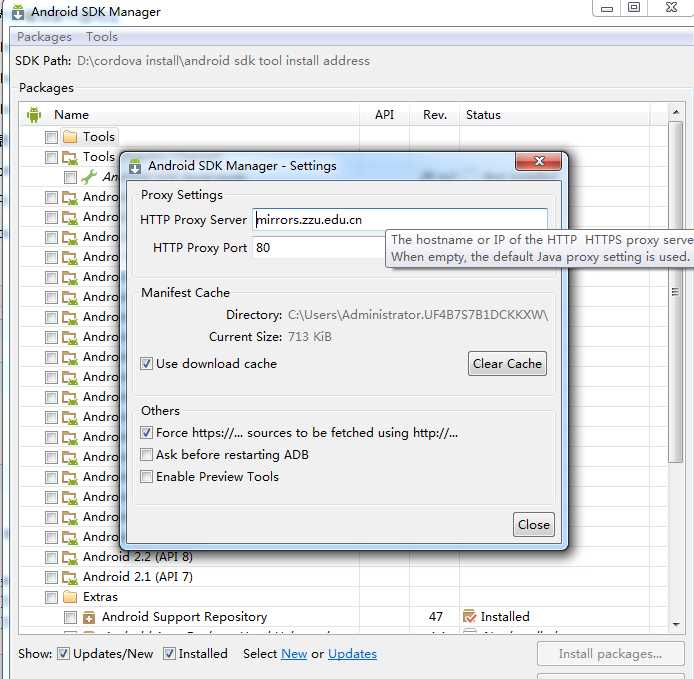Click the red X of Settings dialog
The height and width of the screenshot is (679, 694).
pyautogui.click(x=539, y=161)
